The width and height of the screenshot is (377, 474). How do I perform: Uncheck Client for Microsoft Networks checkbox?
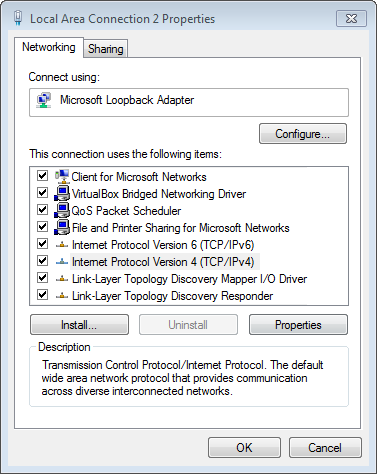point(42,176)
